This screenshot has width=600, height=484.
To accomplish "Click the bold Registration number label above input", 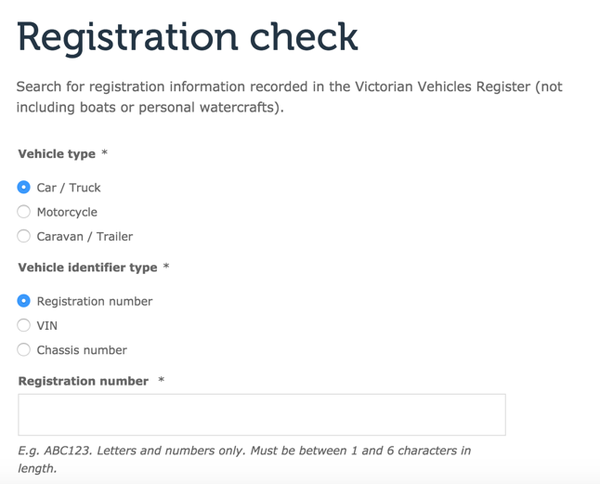I will pyautogui.click(x=83, y=381).
